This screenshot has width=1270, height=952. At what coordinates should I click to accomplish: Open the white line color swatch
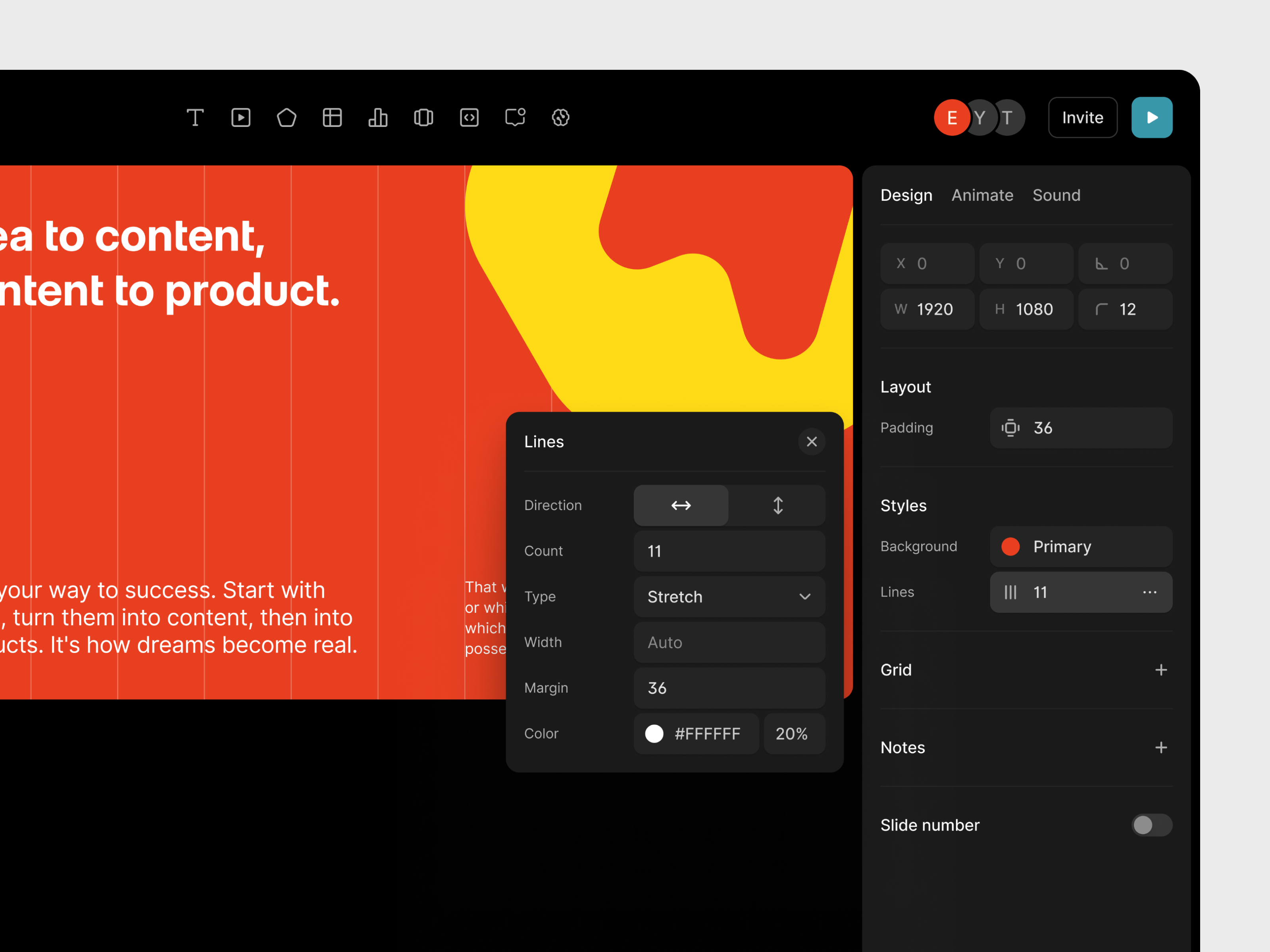(x=654, y=734)
